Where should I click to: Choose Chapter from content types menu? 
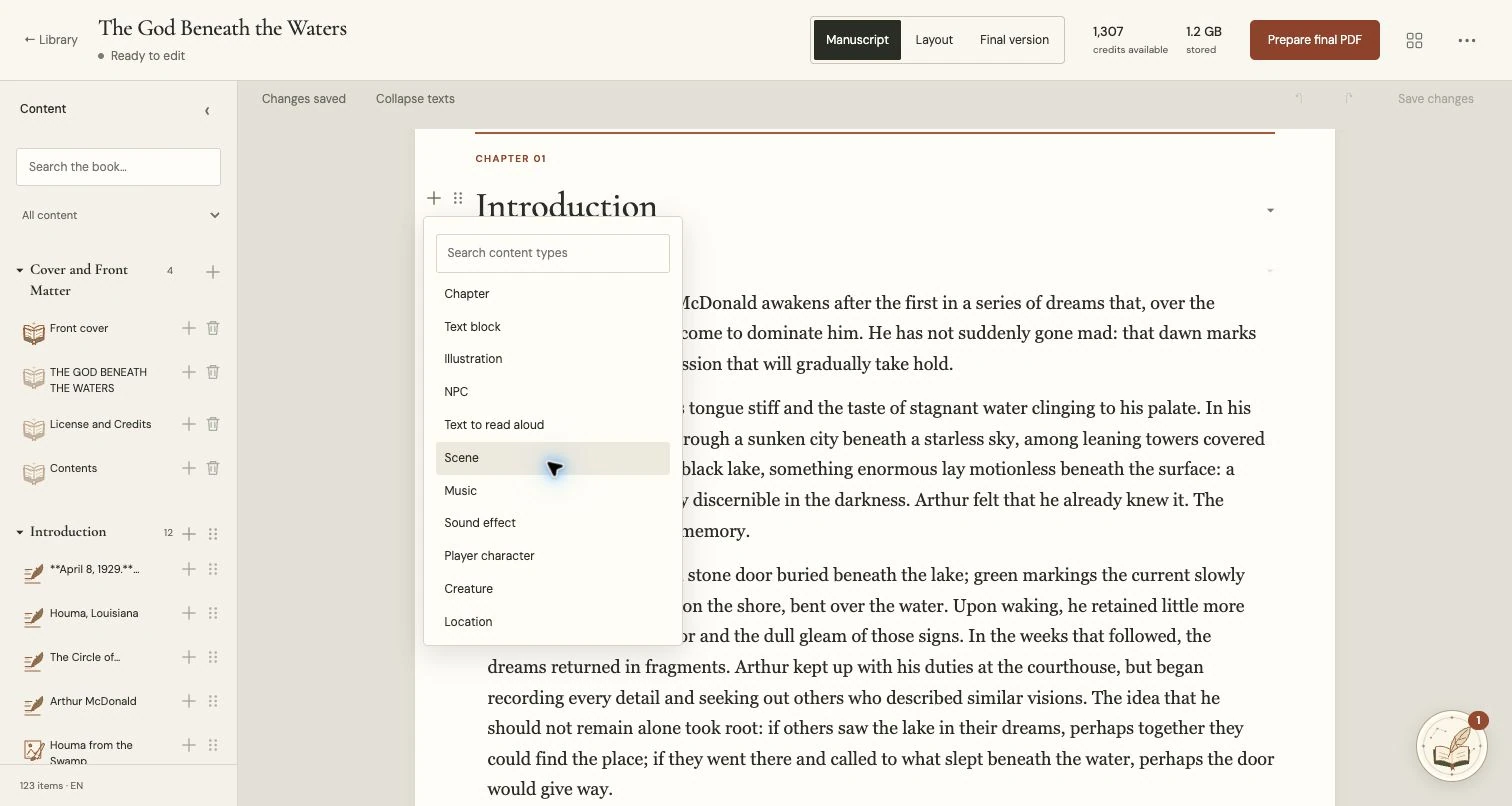(x=553, y=294)
